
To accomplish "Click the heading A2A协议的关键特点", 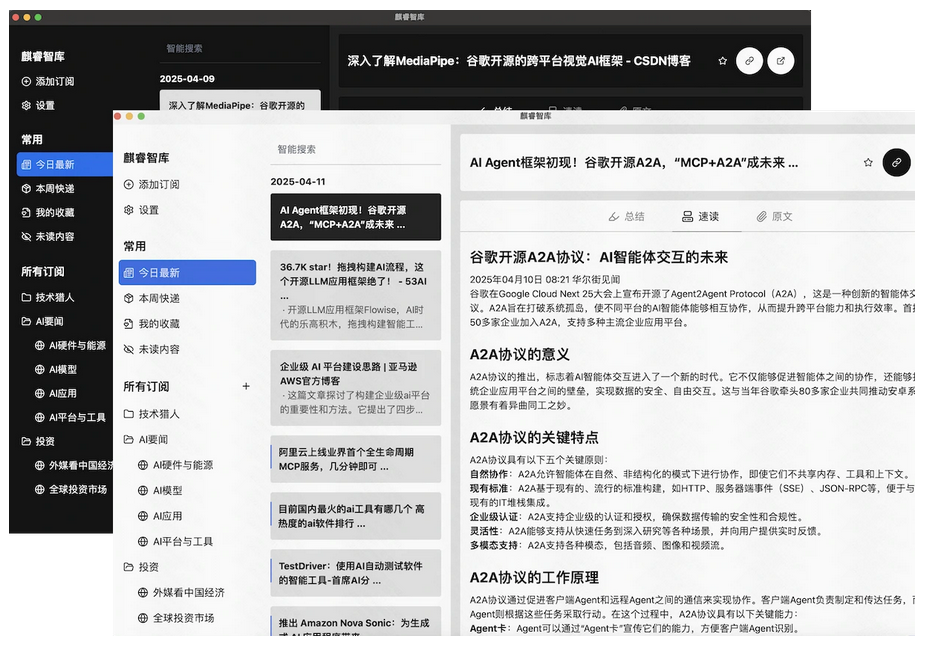I will click(x=534, y=438).
